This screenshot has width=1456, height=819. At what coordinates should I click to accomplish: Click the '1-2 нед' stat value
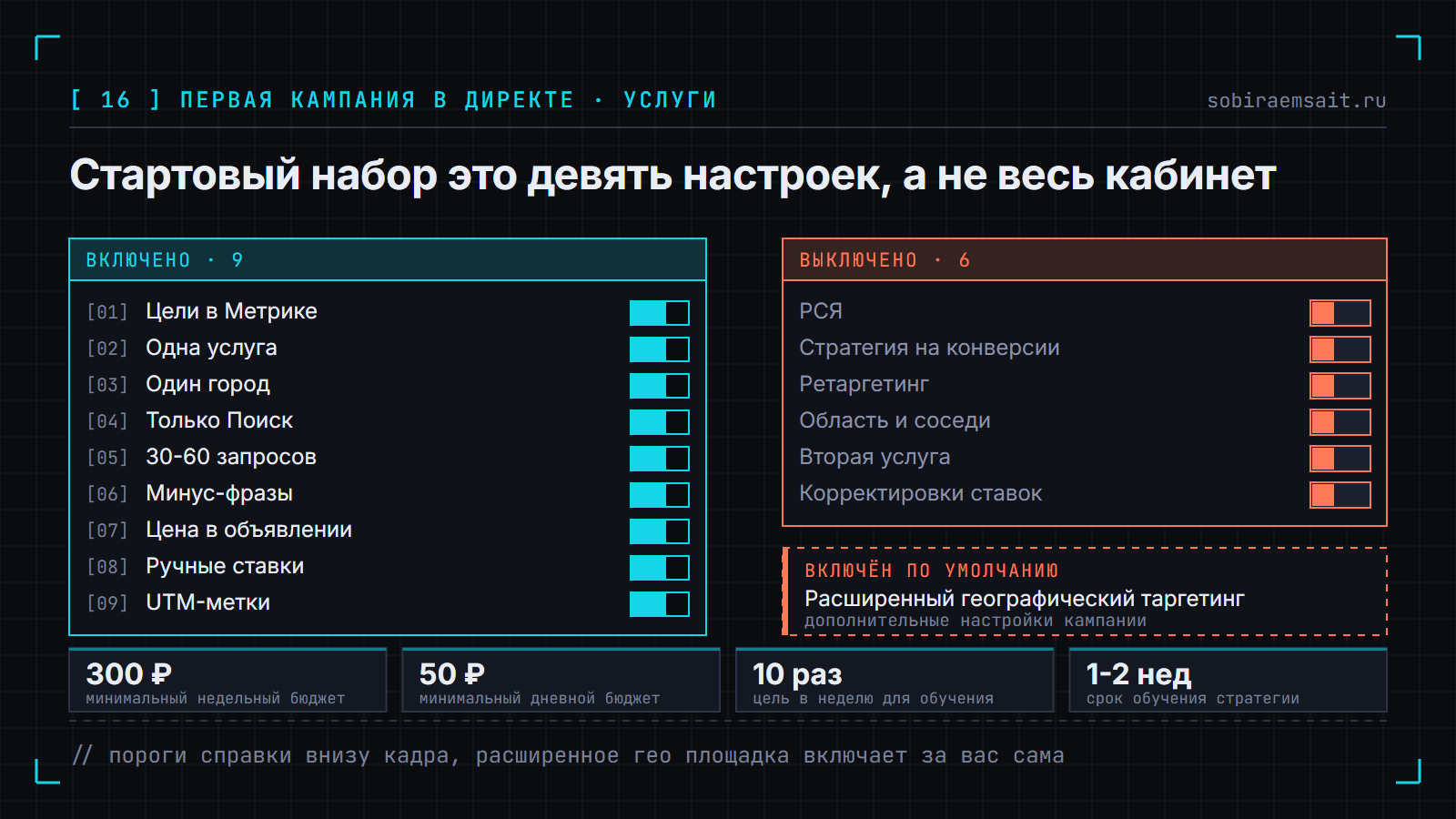(1139, 674)
